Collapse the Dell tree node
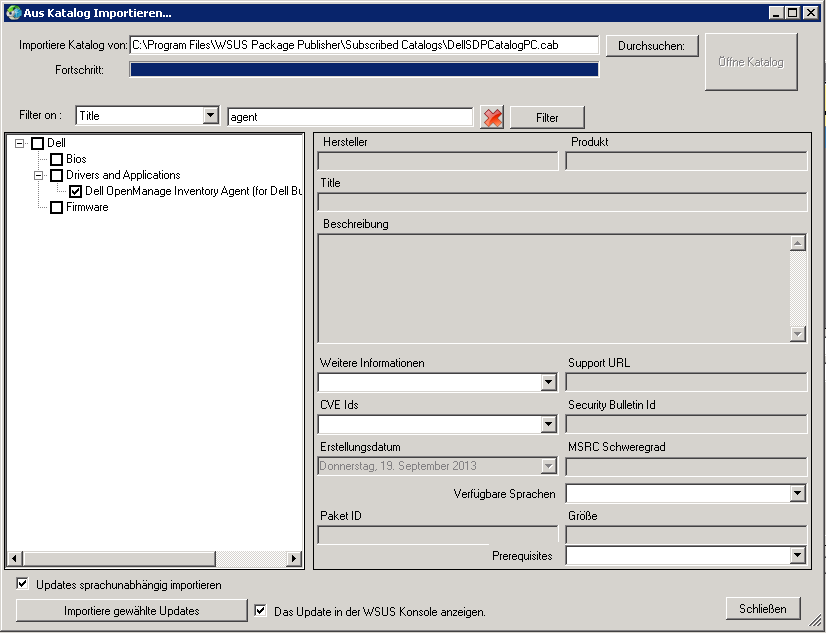 coord(19,143)
